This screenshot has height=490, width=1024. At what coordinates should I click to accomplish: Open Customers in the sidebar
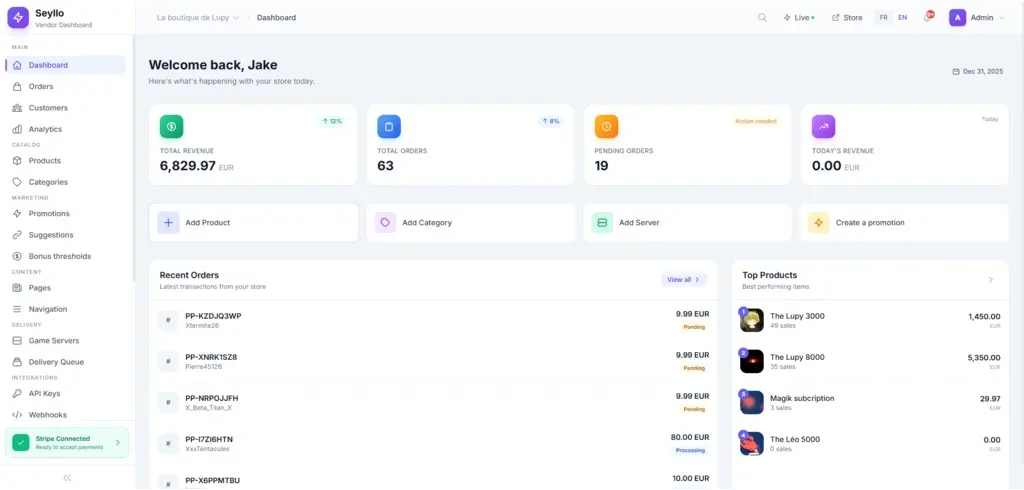(65, 108)
